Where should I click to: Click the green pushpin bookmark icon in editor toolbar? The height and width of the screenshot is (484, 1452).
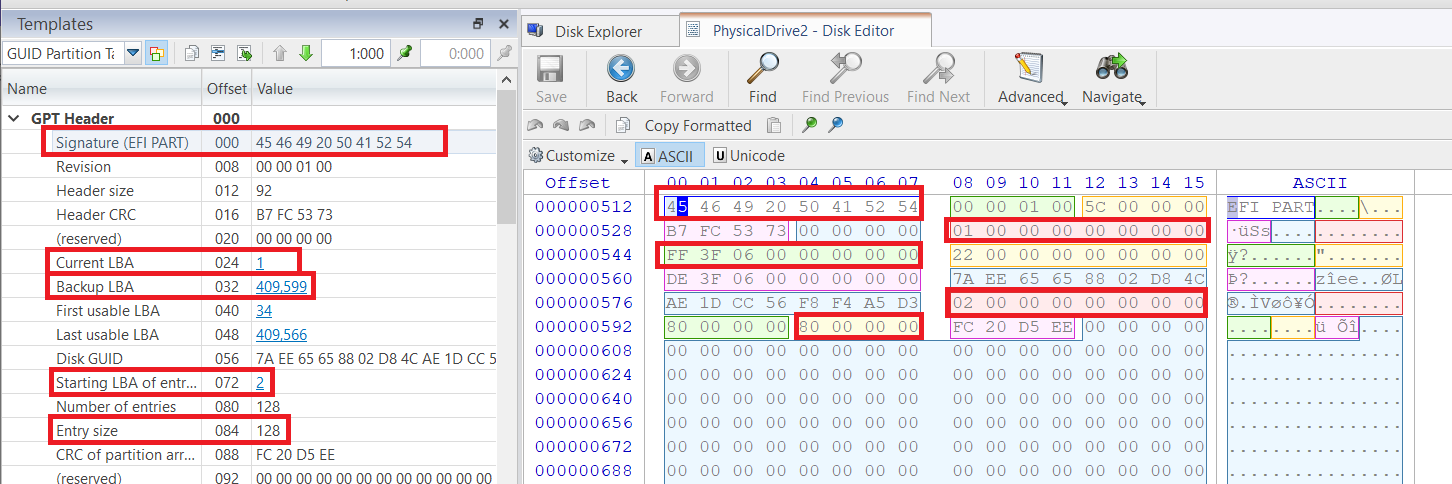click(810, 125)
